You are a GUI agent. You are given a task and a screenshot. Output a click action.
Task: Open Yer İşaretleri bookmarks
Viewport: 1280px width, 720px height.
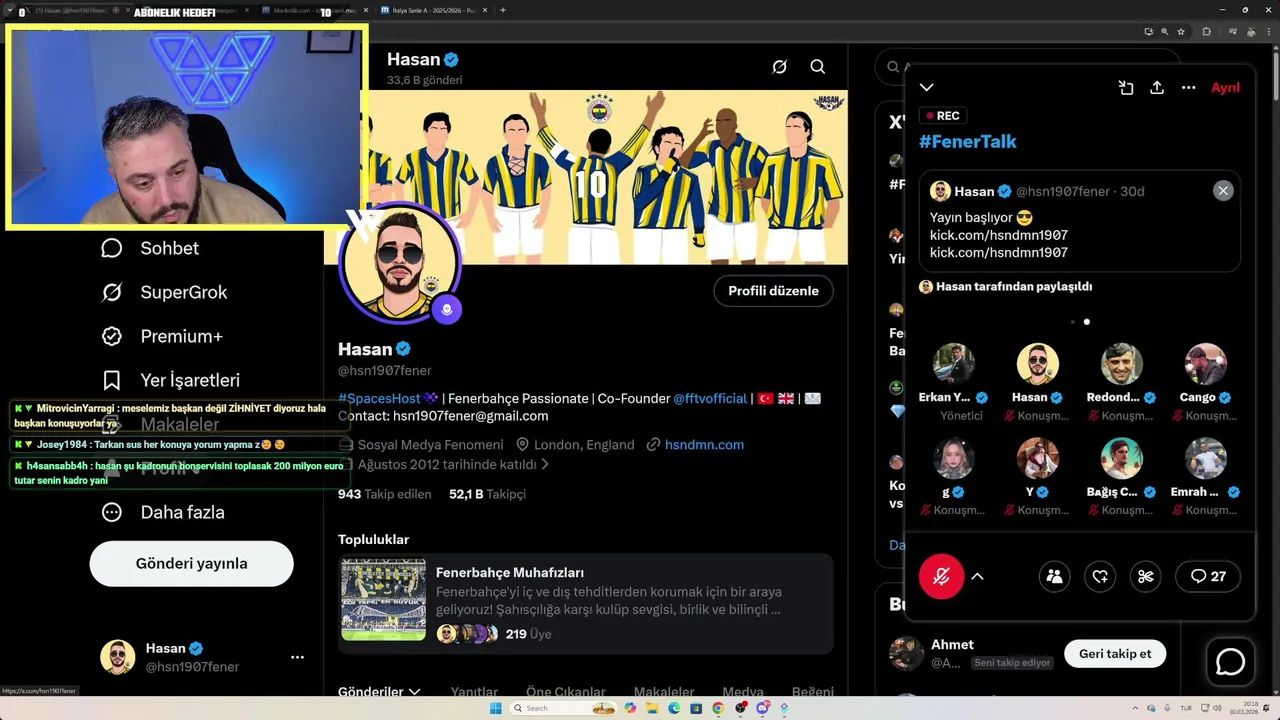click(170, 380)
